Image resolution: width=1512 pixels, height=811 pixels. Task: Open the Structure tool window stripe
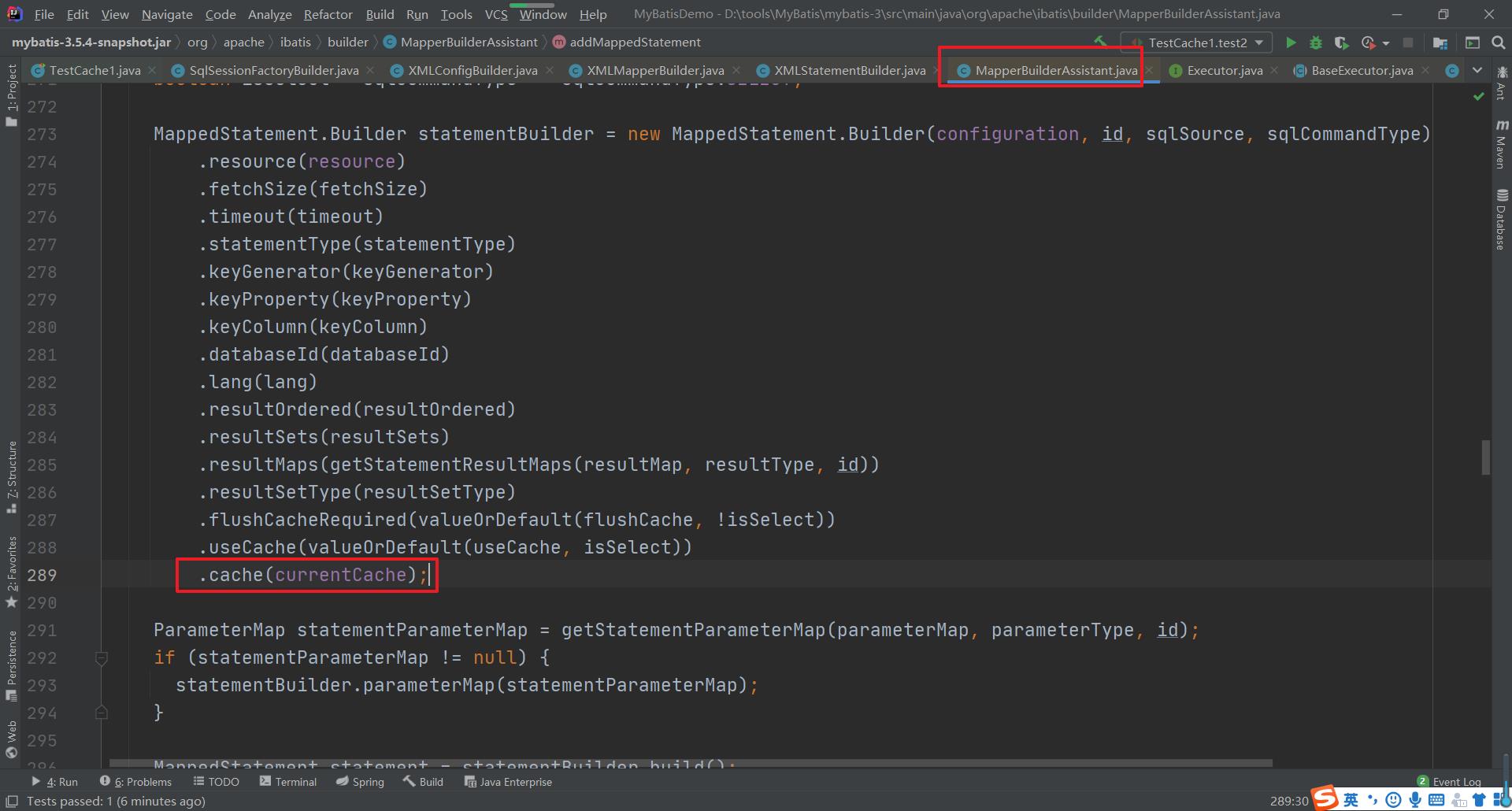coord(11,477)
